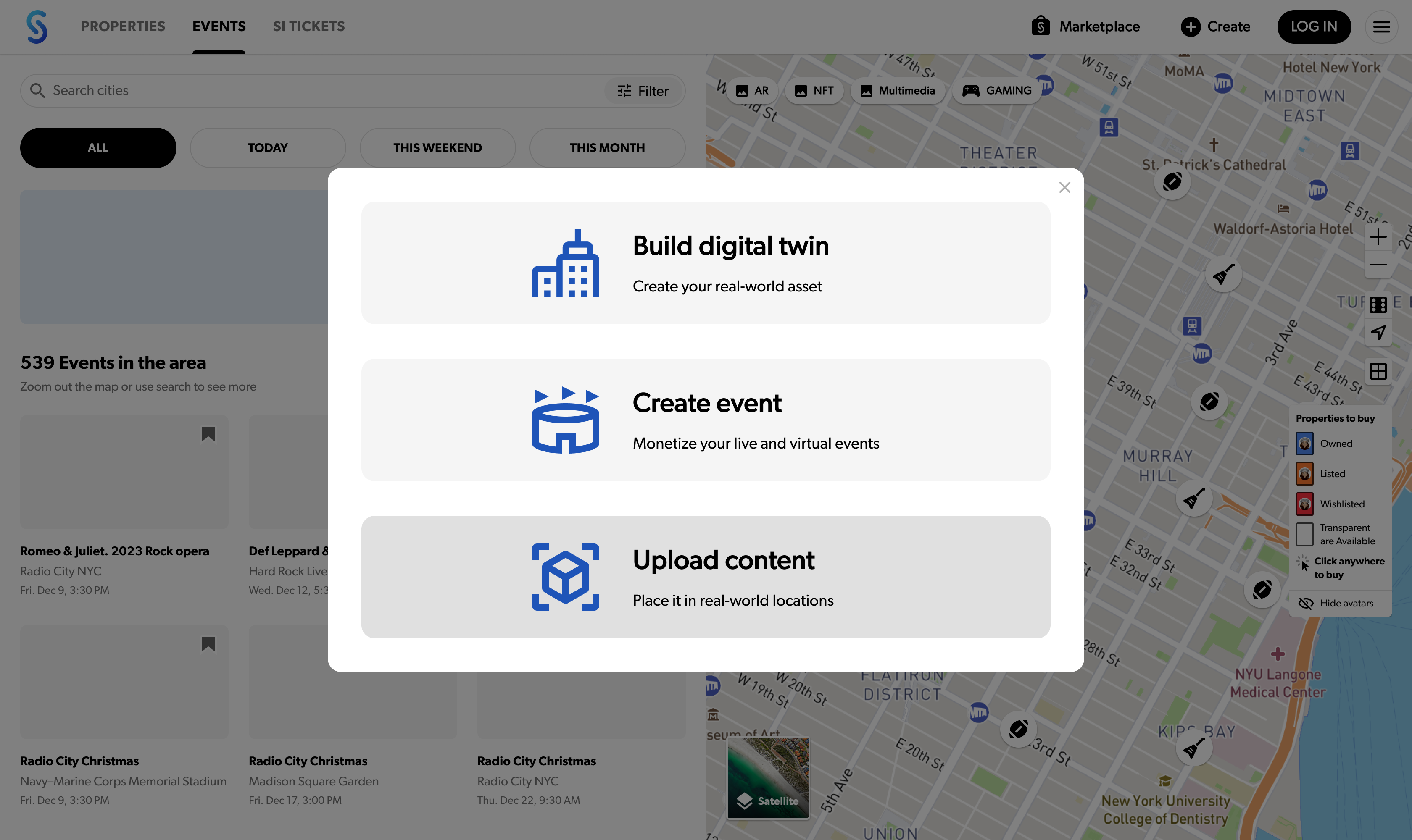1412x840 pixels.
Task: Click football marker near St. Patrick's Cathedral
Action: pyautogui.click(x=1172, y=182)
